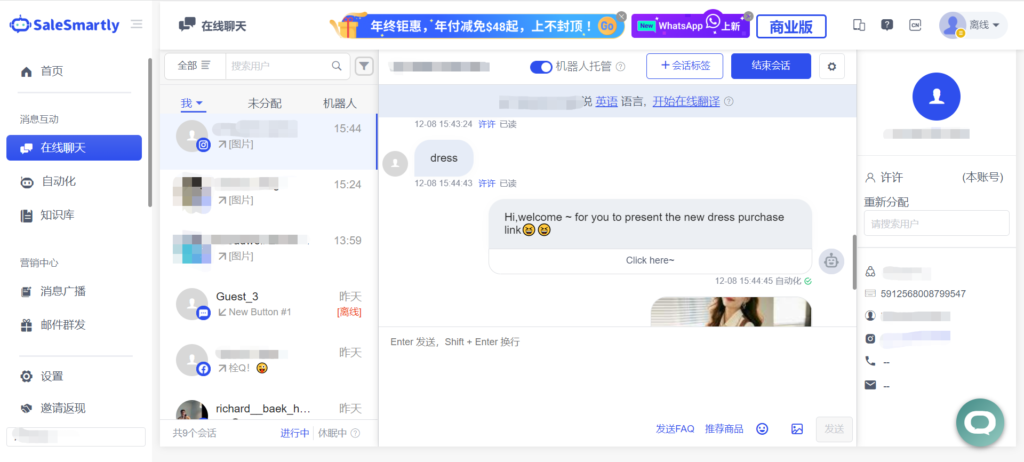Click the 商业版 business edition button
This screenshot has height=462, width=1024.
point(791,27)
